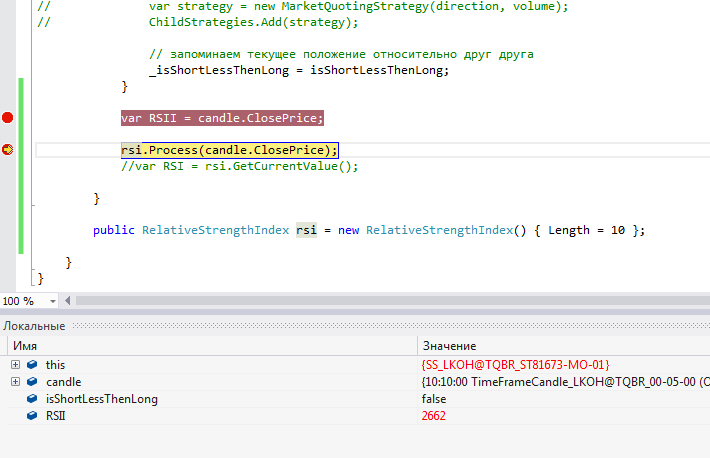Click the 'false' value of isShortLessThenLong

point(434,399)
